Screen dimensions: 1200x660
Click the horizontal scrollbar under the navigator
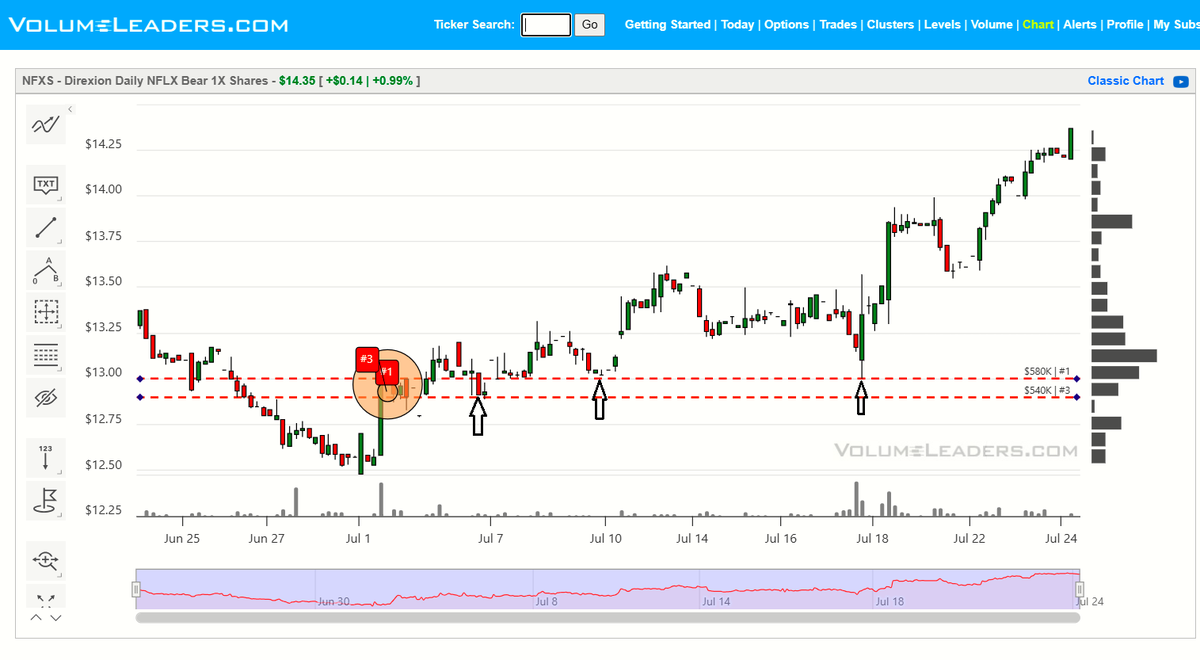pos(608,617)
